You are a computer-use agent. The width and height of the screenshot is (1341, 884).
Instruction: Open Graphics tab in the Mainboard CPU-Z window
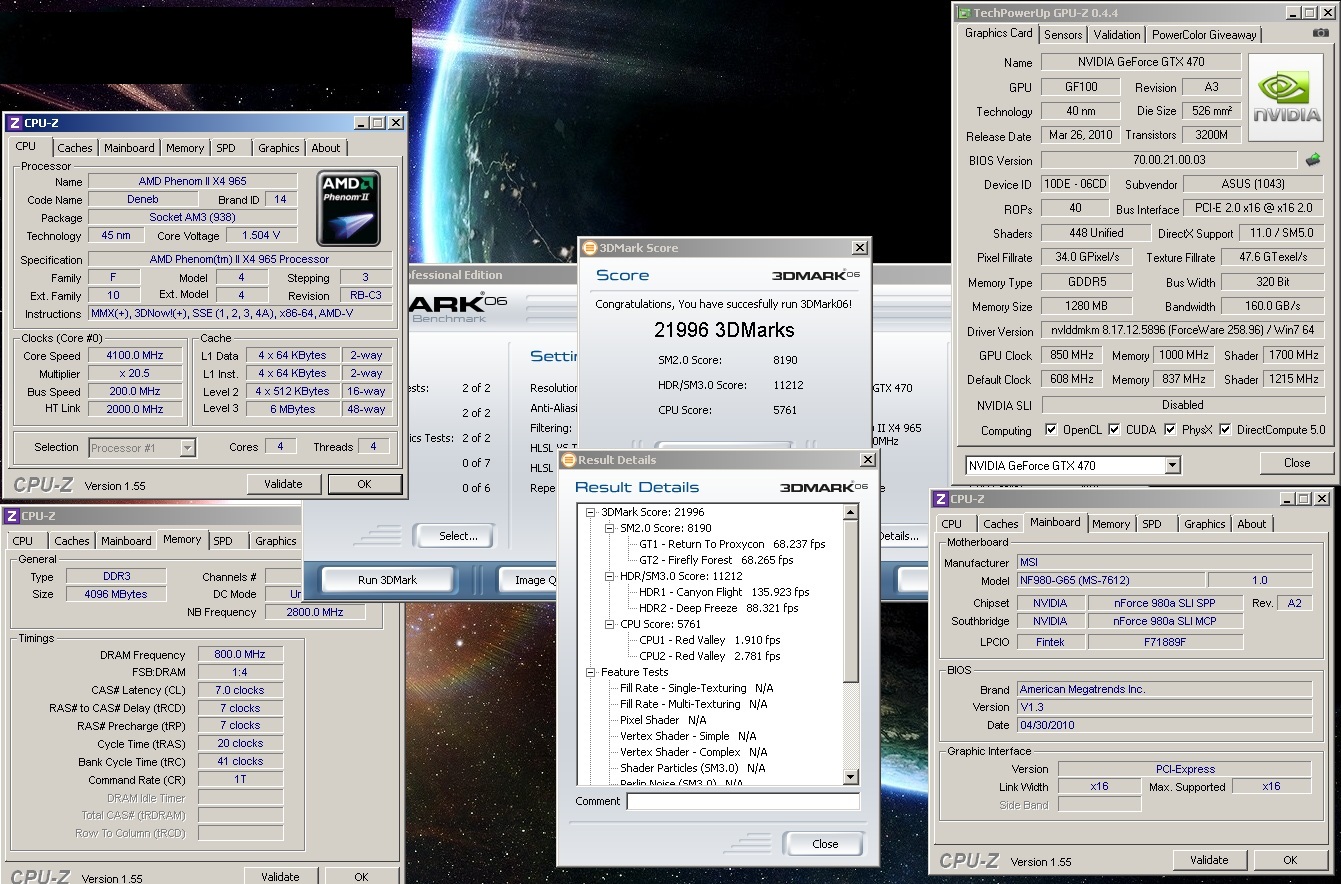pyautogui.click(x=1205, y=524)
